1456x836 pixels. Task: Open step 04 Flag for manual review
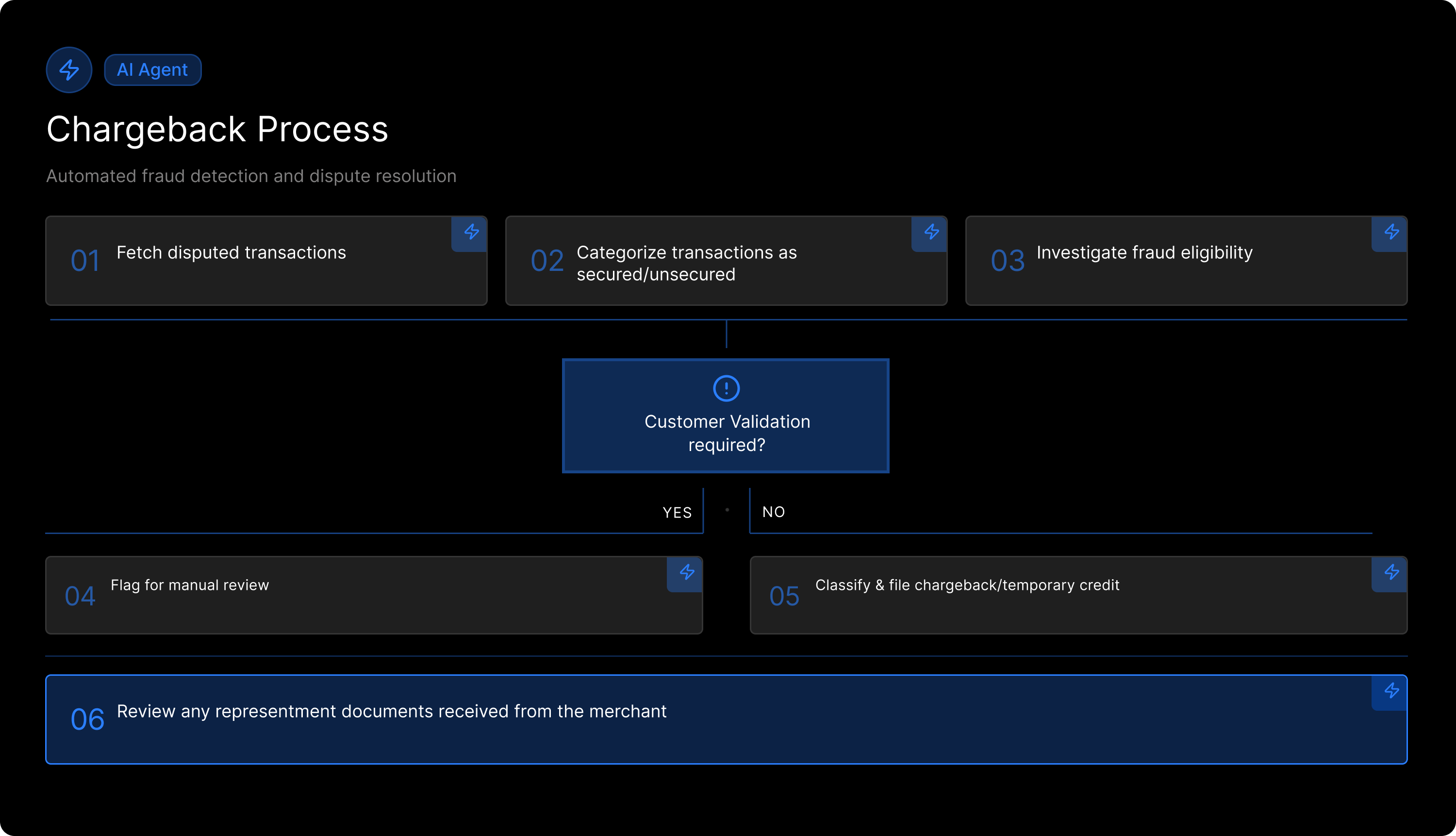(x=189, y=585)
